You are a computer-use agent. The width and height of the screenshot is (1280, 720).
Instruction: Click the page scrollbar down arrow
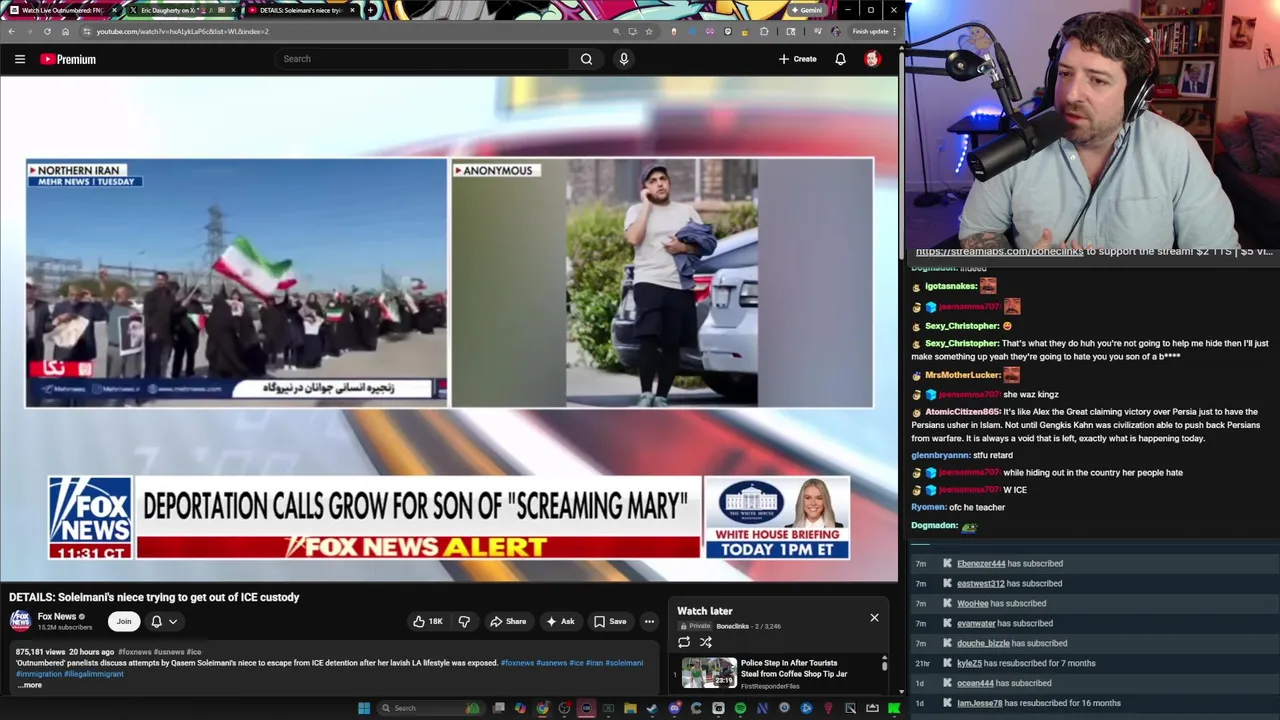click(x=901, y=691)
